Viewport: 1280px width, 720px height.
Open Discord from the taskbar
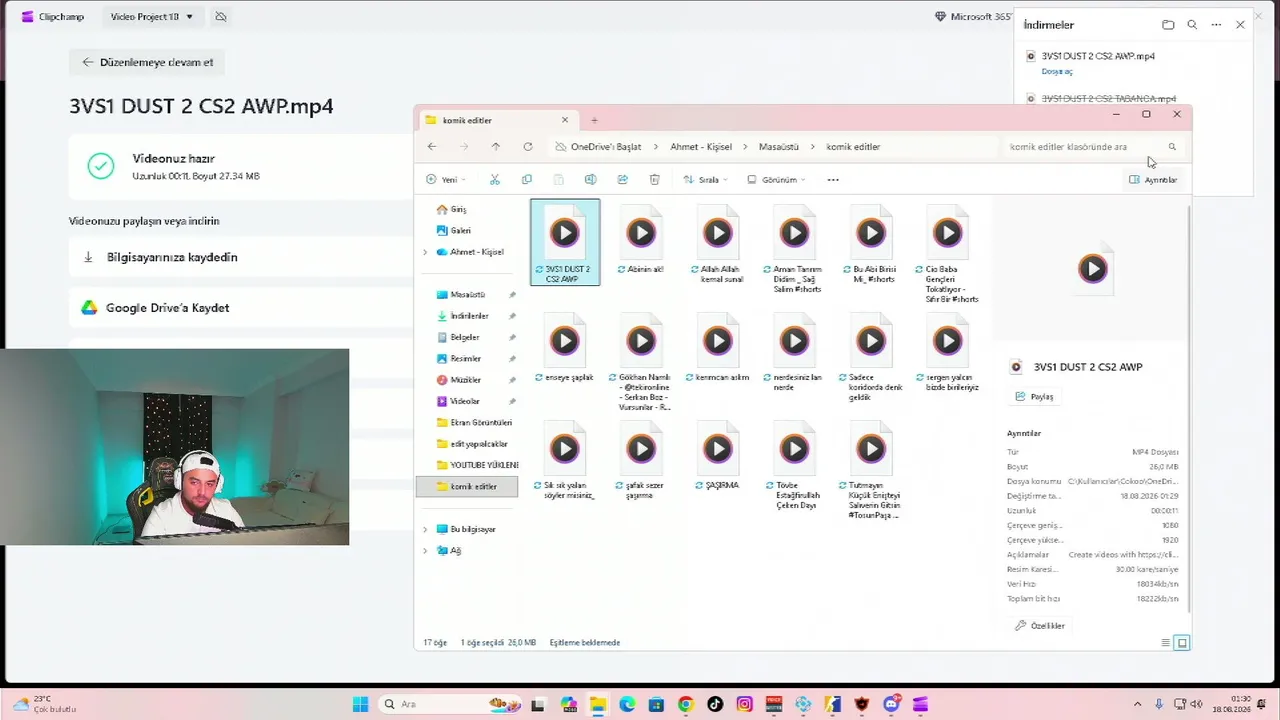[891, 704]
